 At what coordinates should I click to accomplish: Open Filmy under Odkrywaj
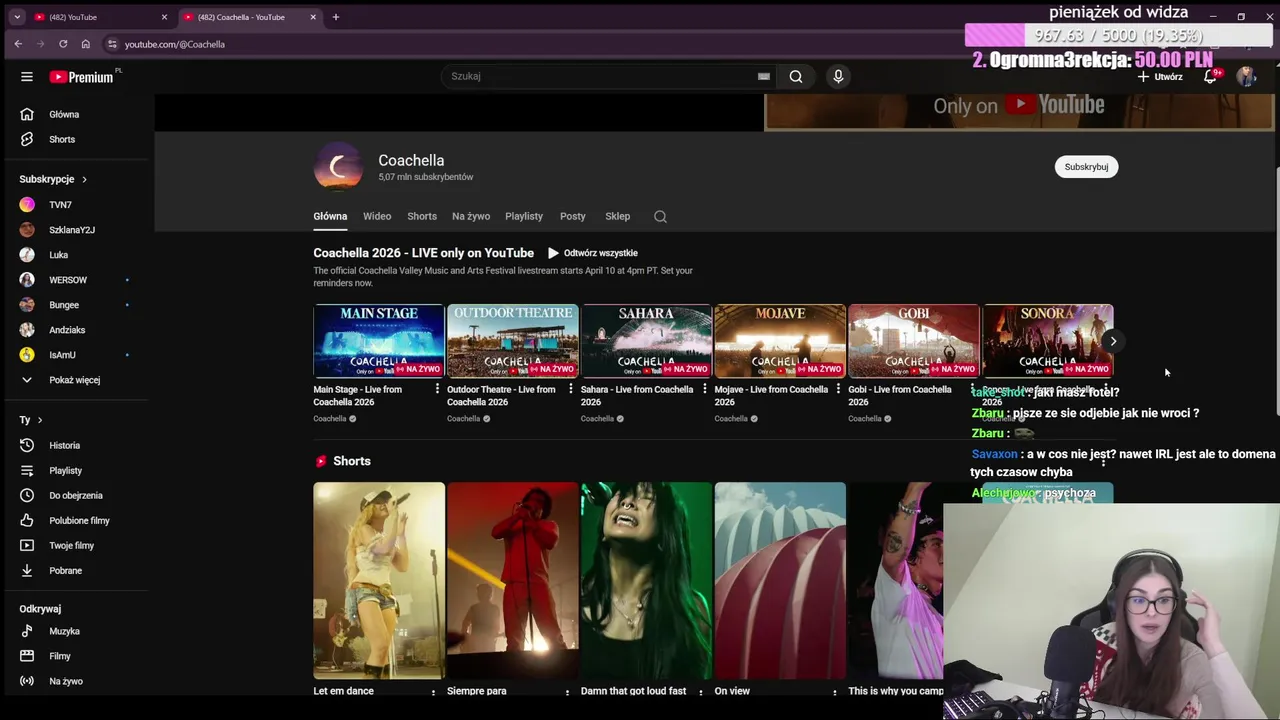click(x=75, y=656)
